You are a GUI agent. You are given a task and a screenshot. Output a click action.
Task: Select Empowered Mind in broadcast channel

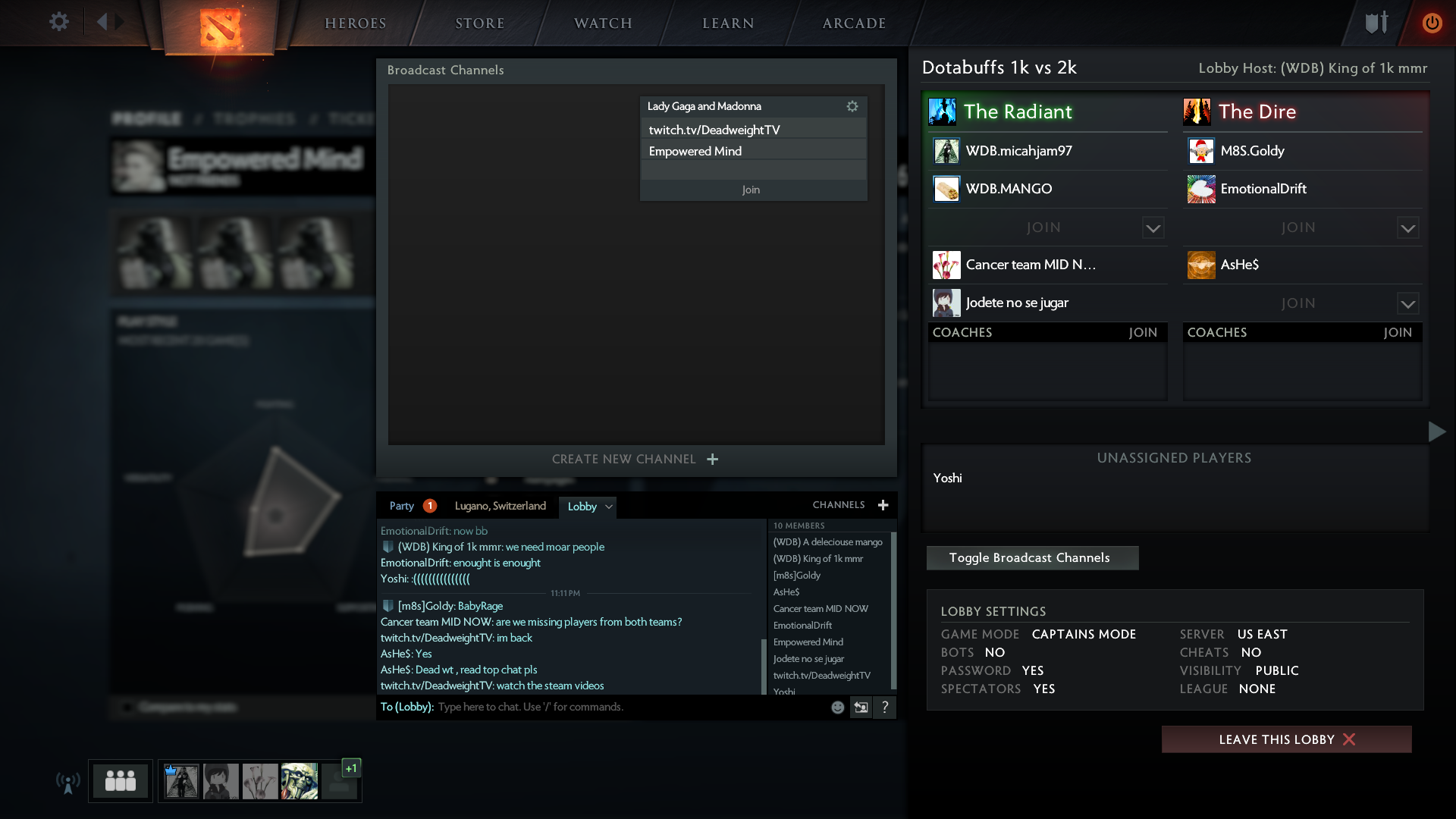[x=753, y=151]
